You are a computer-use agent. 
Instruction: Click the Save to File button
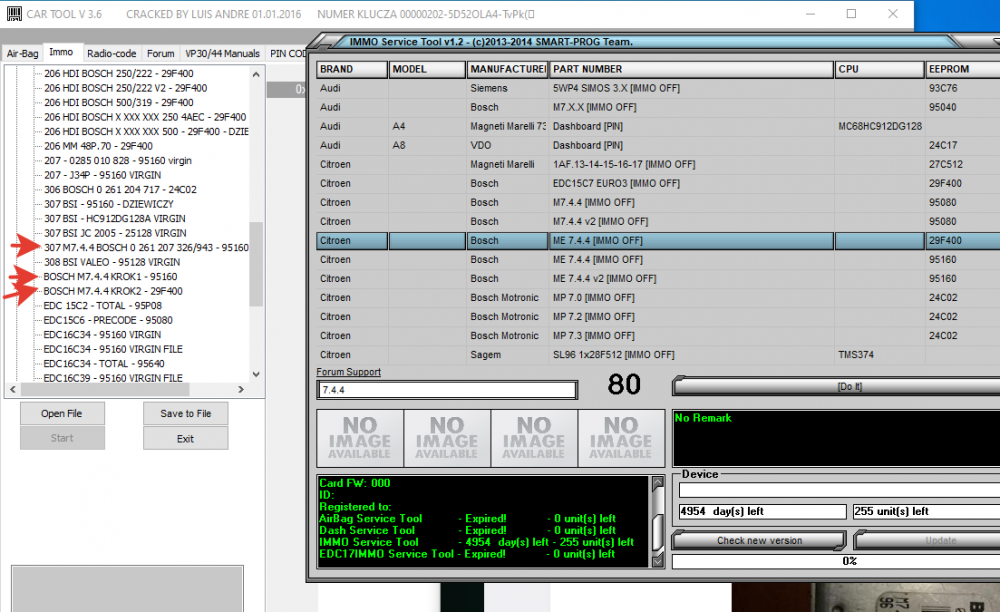tap(186, 413)
